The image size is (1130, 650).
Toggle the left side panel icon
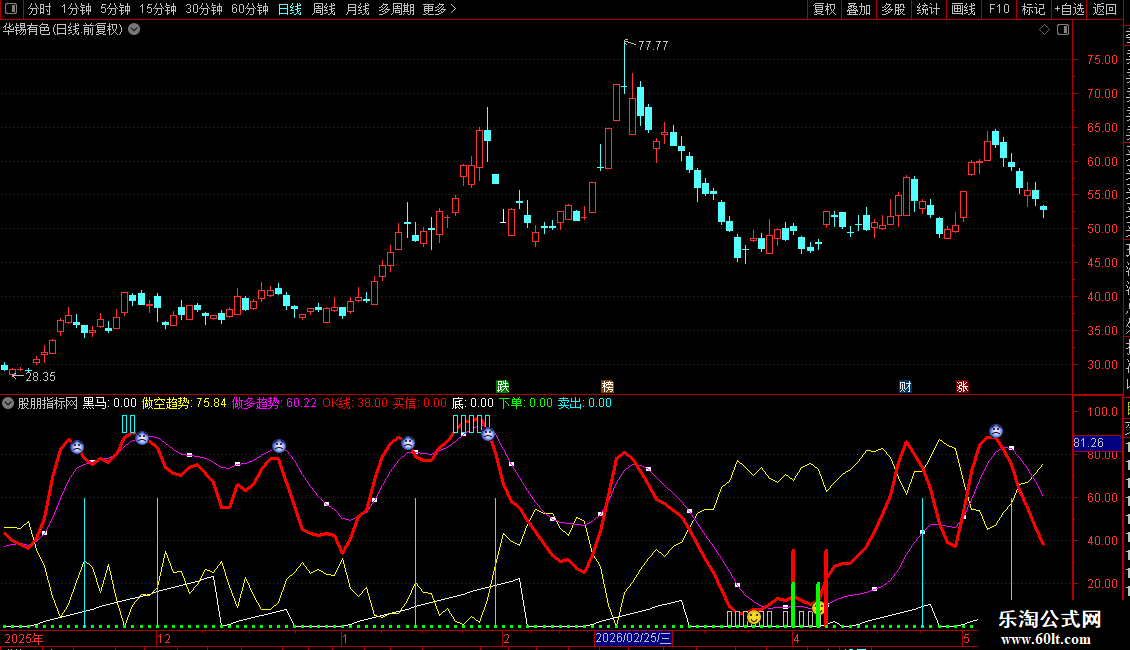coord(12,9)
